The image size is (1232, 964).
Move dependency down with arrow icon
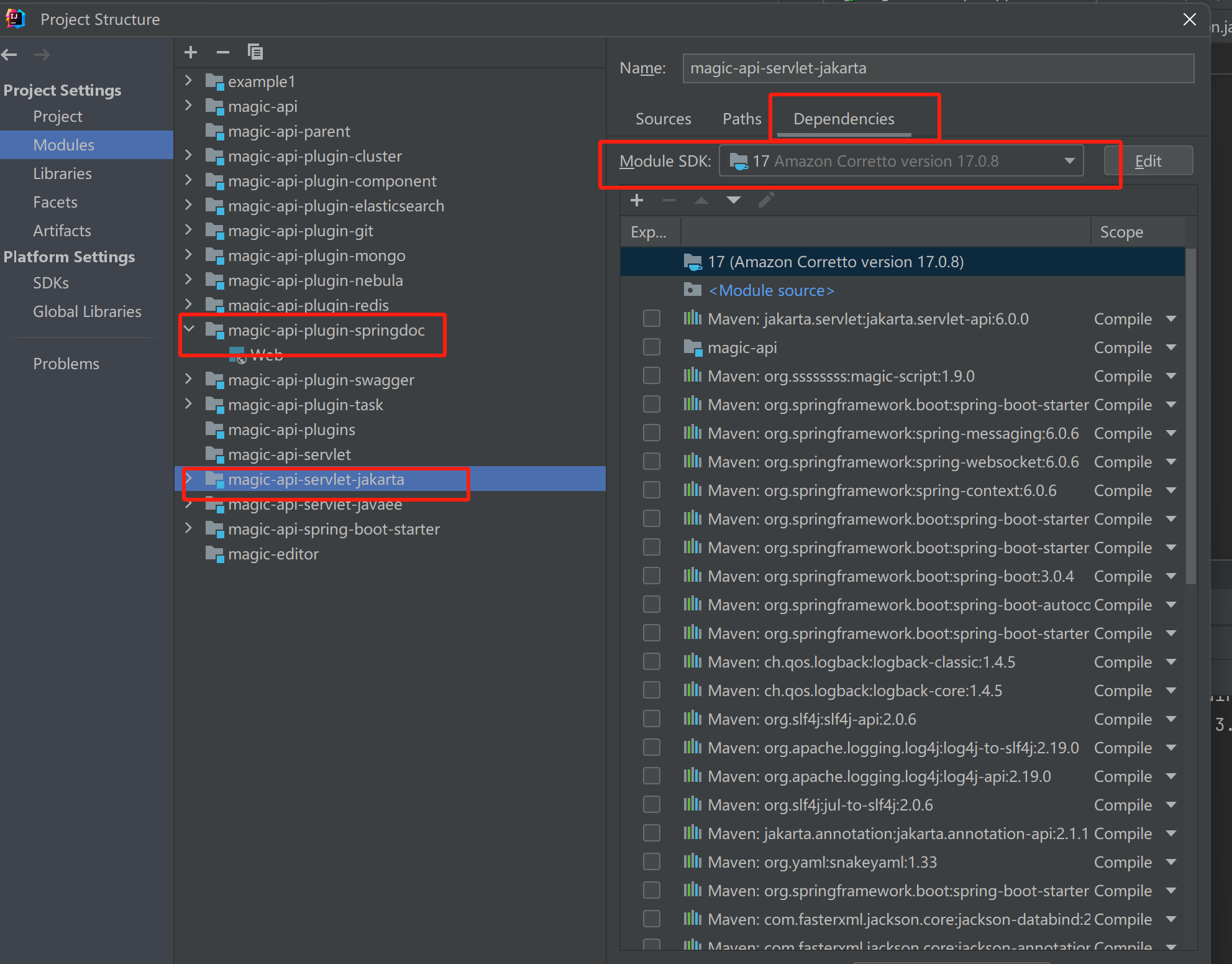(733, 200)
